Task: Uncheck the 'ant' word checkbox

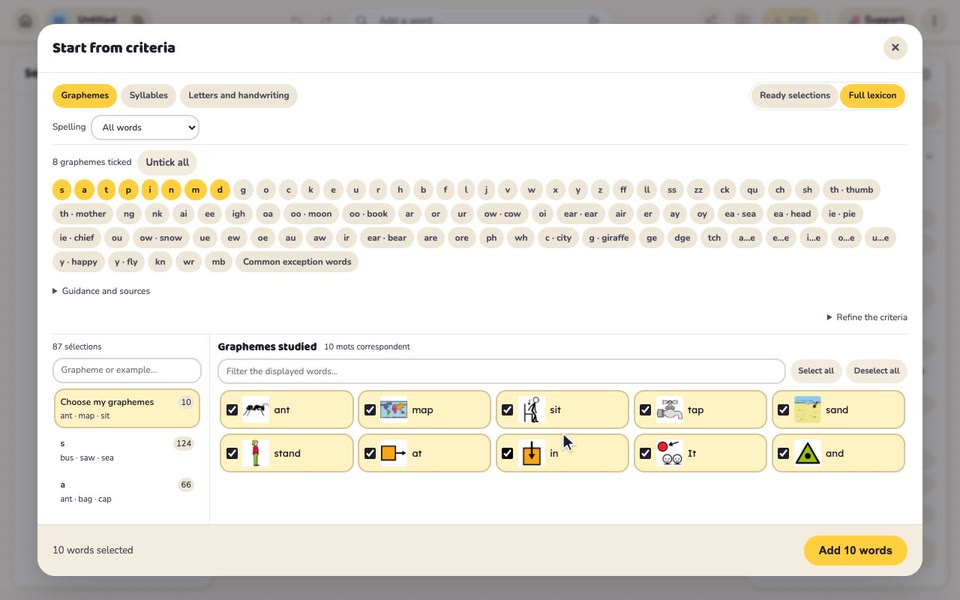Action: click(232, 410)
